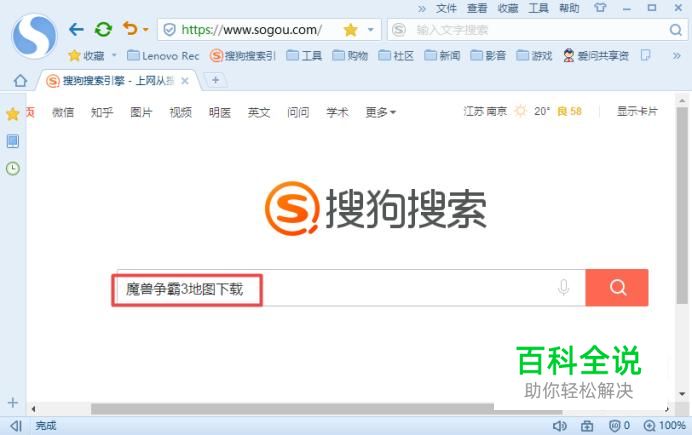Screen dimensions: 692x435
Task: Toggle sidebar with bottom-left status icon
Action: click(x=16, y=426)
